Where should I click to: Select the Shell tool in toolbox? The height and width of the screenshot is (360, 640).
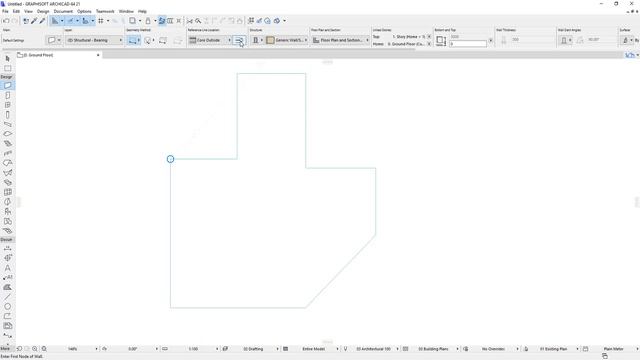7,173
